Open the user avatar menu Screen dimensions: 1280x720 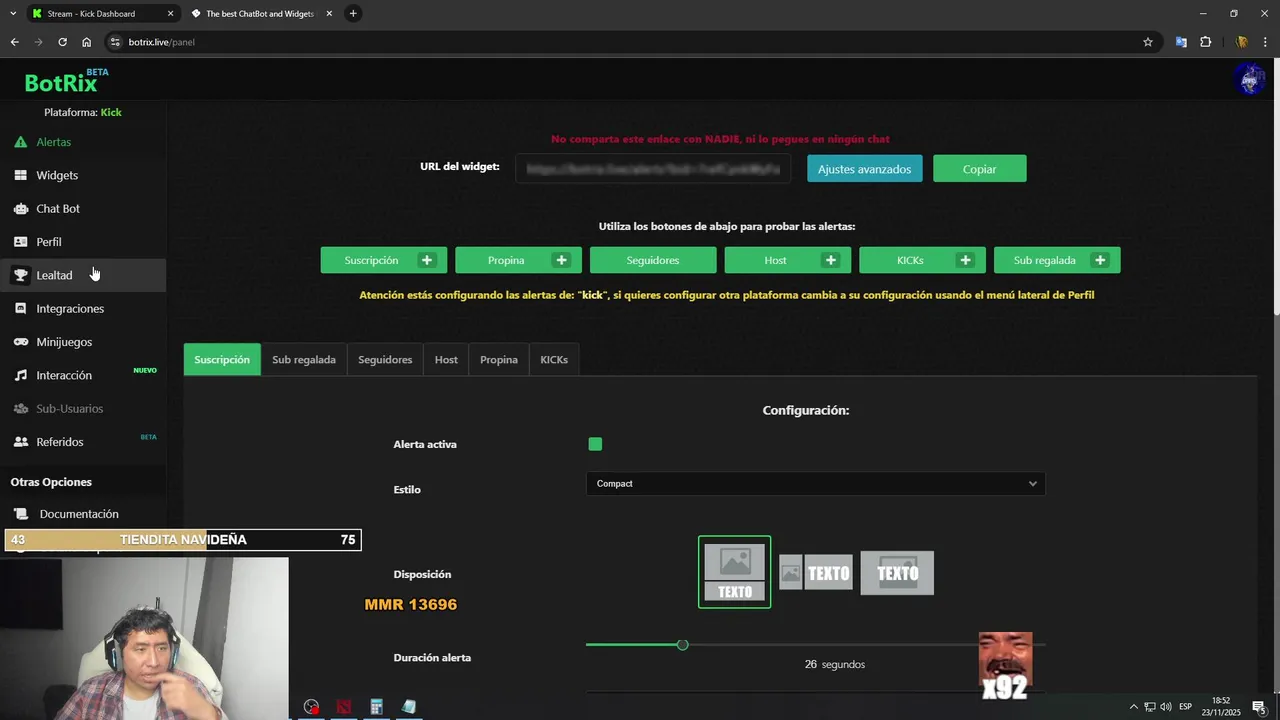1250,79
